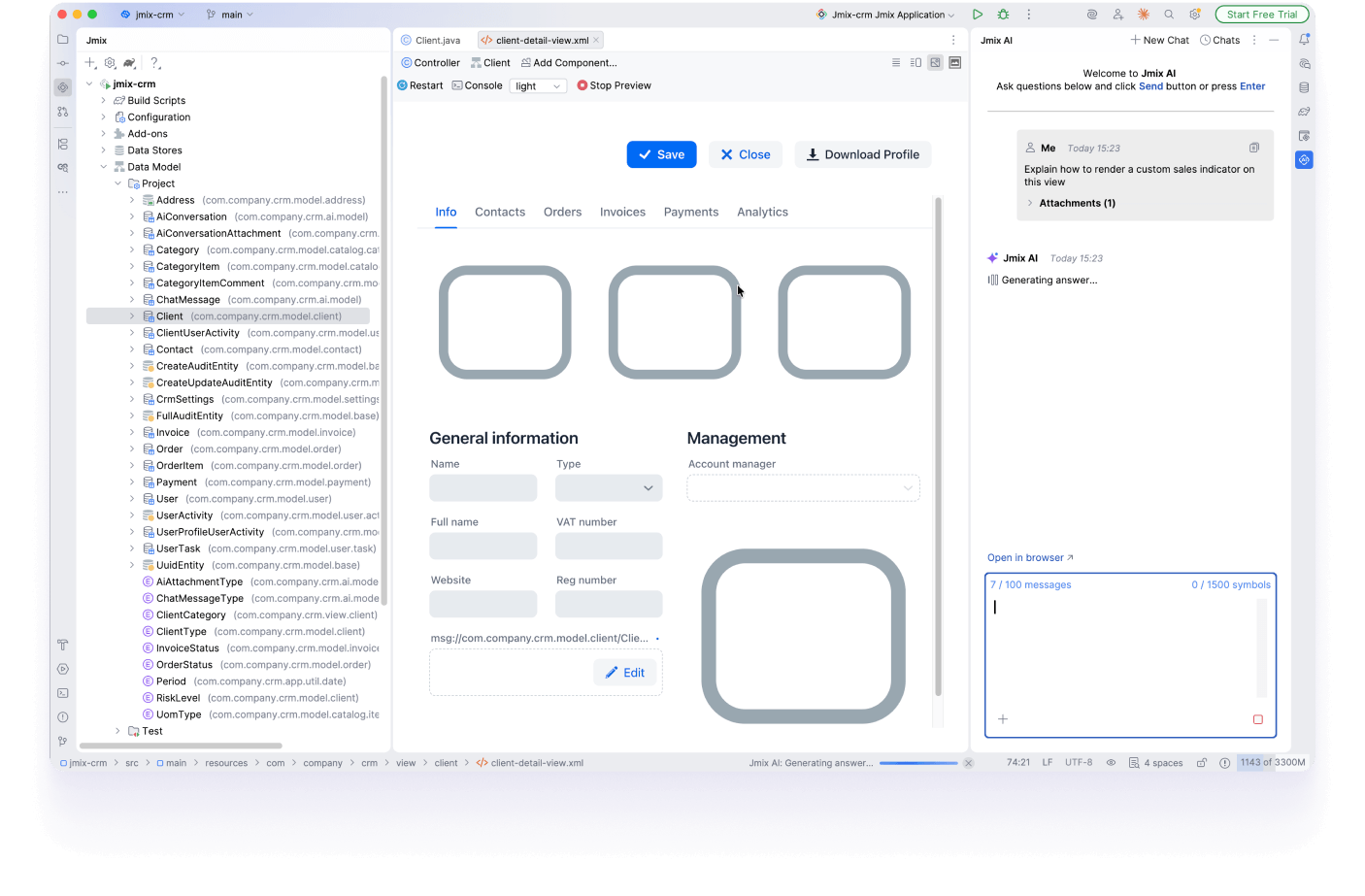1365x896 pixels.
Task: Open IDE settings gear in title bar
Action: 1195,15
